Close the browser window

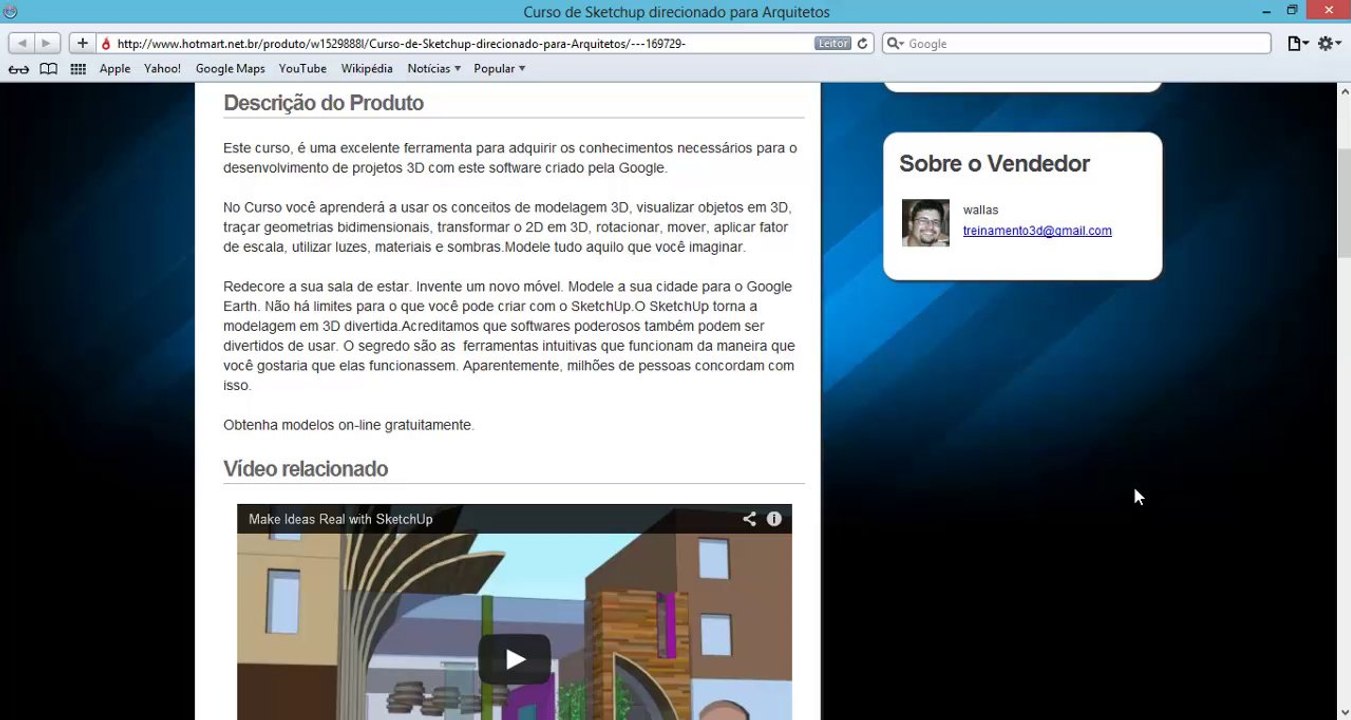[1329, 11]
